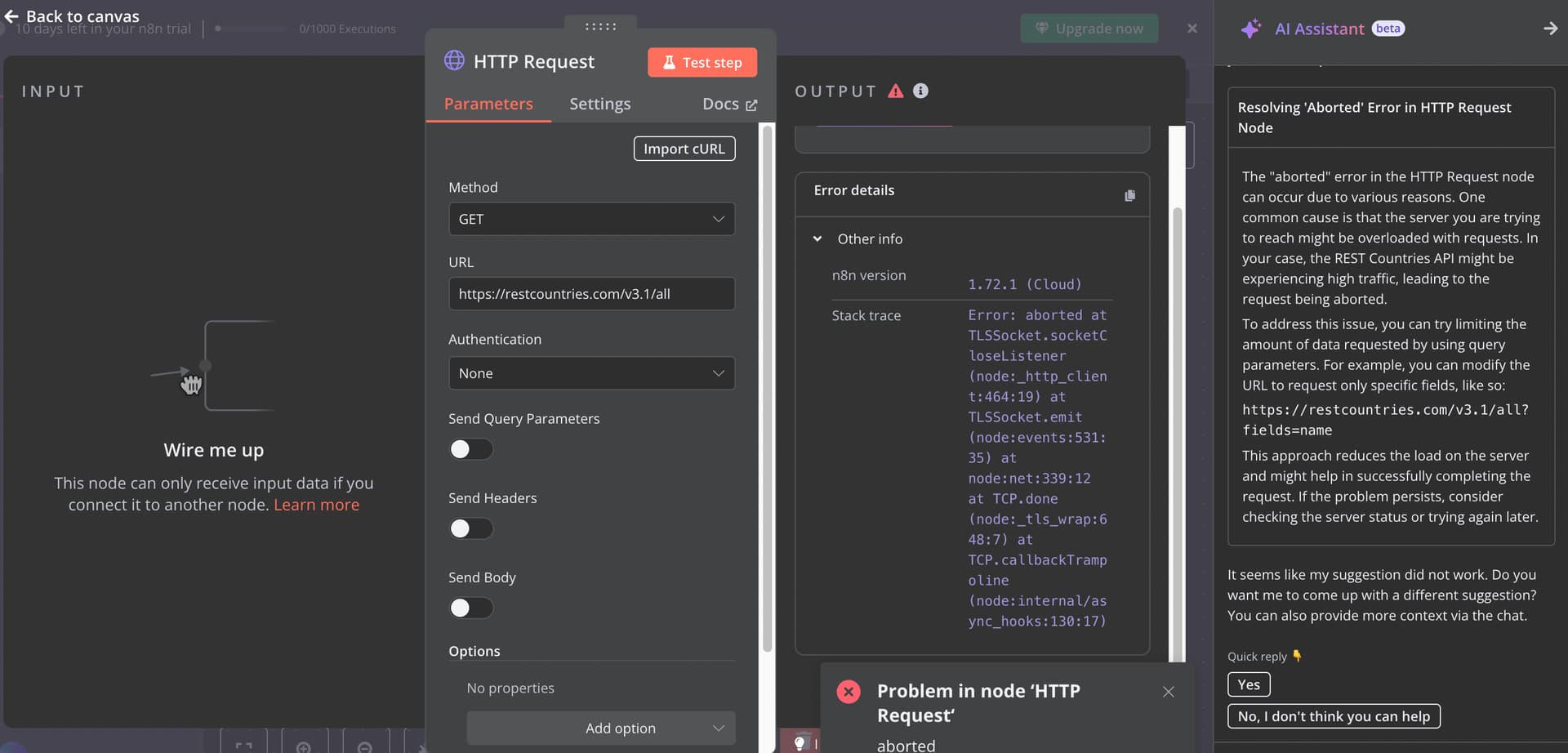The width and height of the screenshot is (1568, 753).
Task: Click the No properties text under Options
Action: 510,688
